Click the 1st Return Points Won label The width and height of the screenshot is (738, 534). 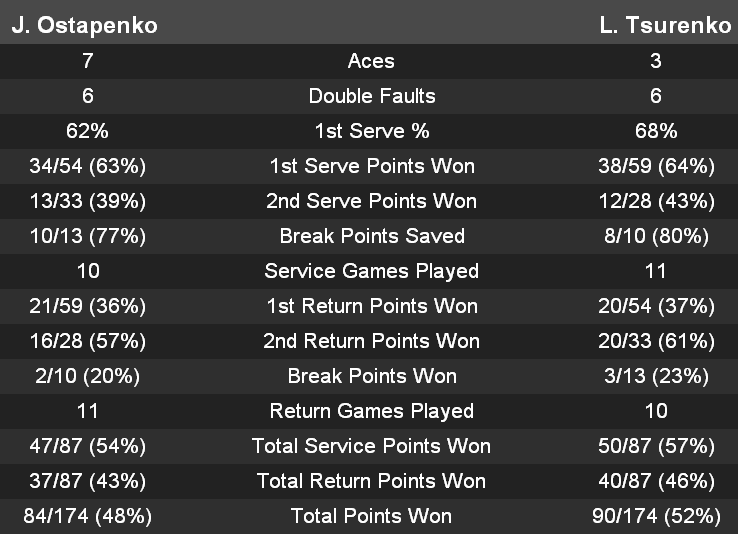point(371,306)
